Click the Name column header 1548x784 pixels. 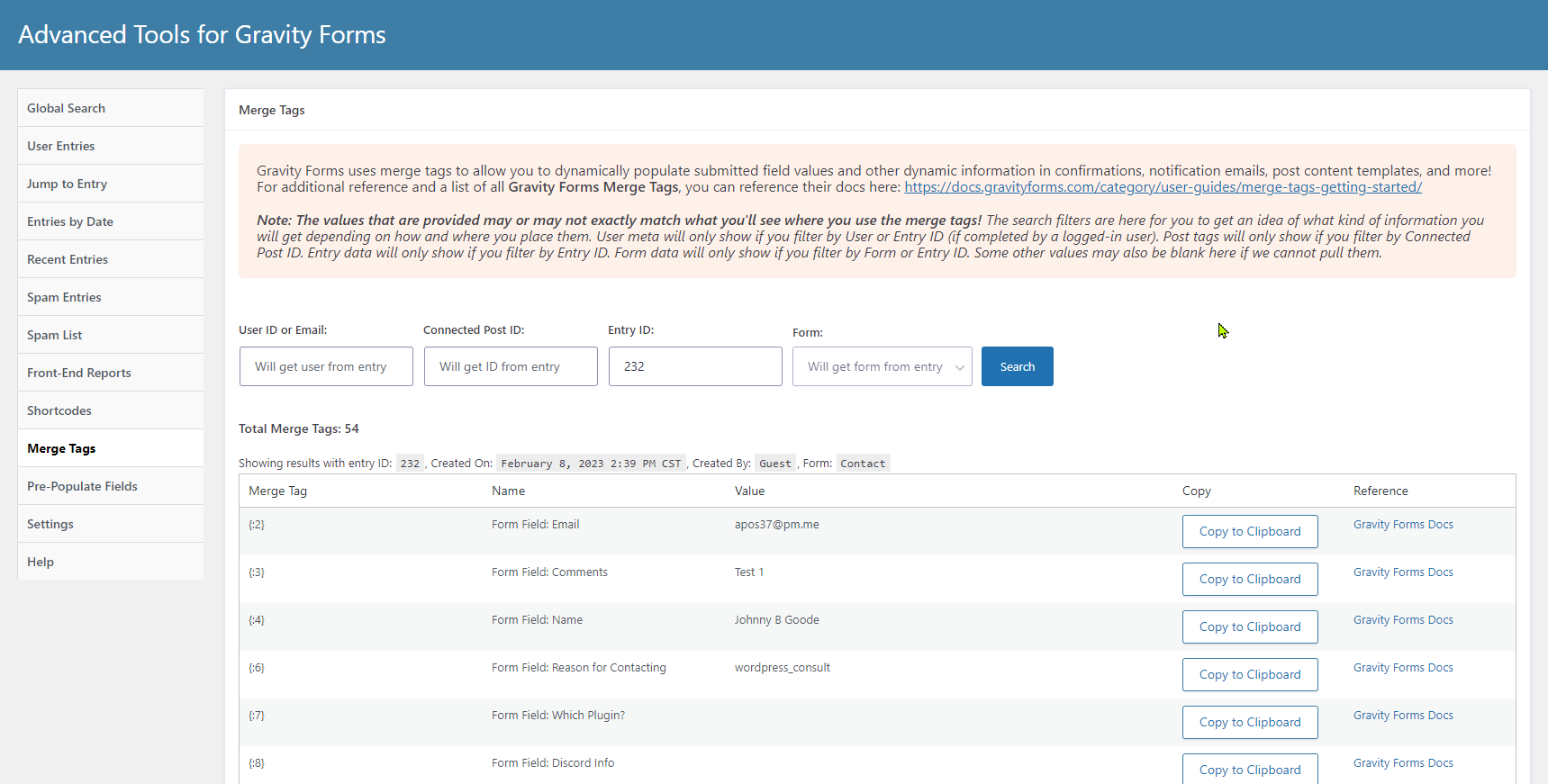click(x=508, y=491)
